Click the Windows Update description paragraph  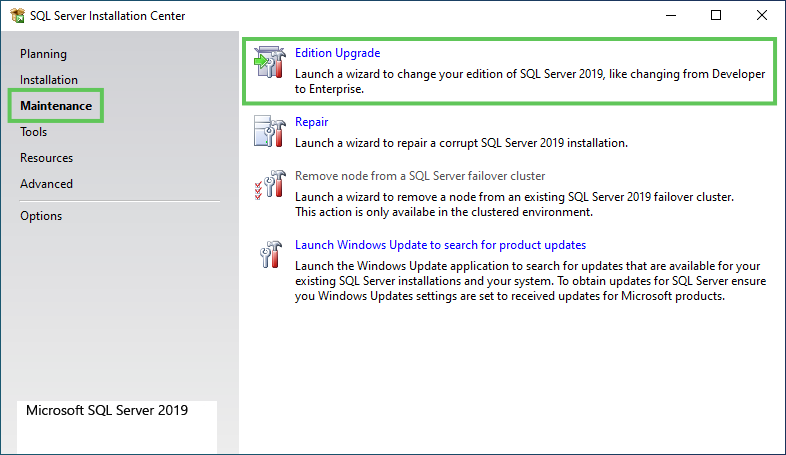point(530,281)
